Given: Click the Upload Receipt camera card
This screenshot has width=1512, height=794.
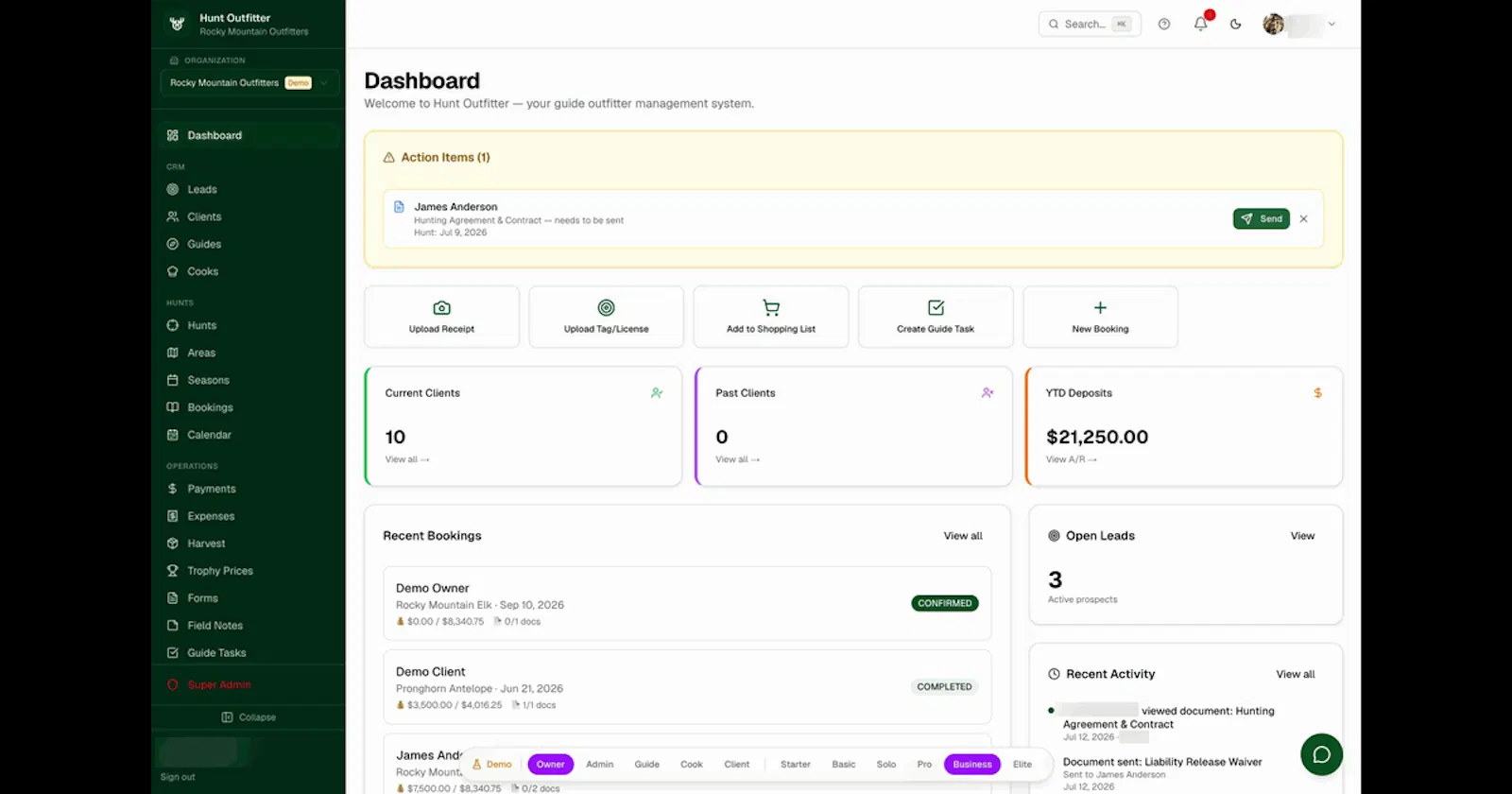Looking at the screenshot, I should pos(441,317).
